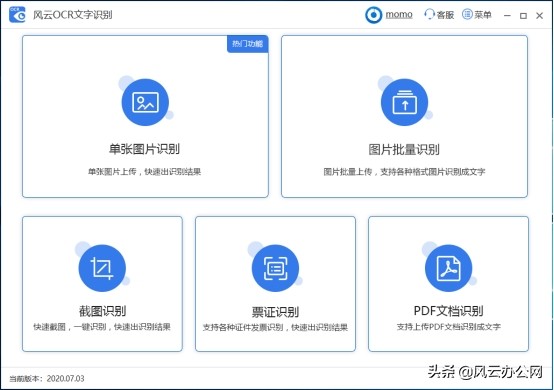Click text 单张图片上传，快速出识别结果

coord(144,172)
